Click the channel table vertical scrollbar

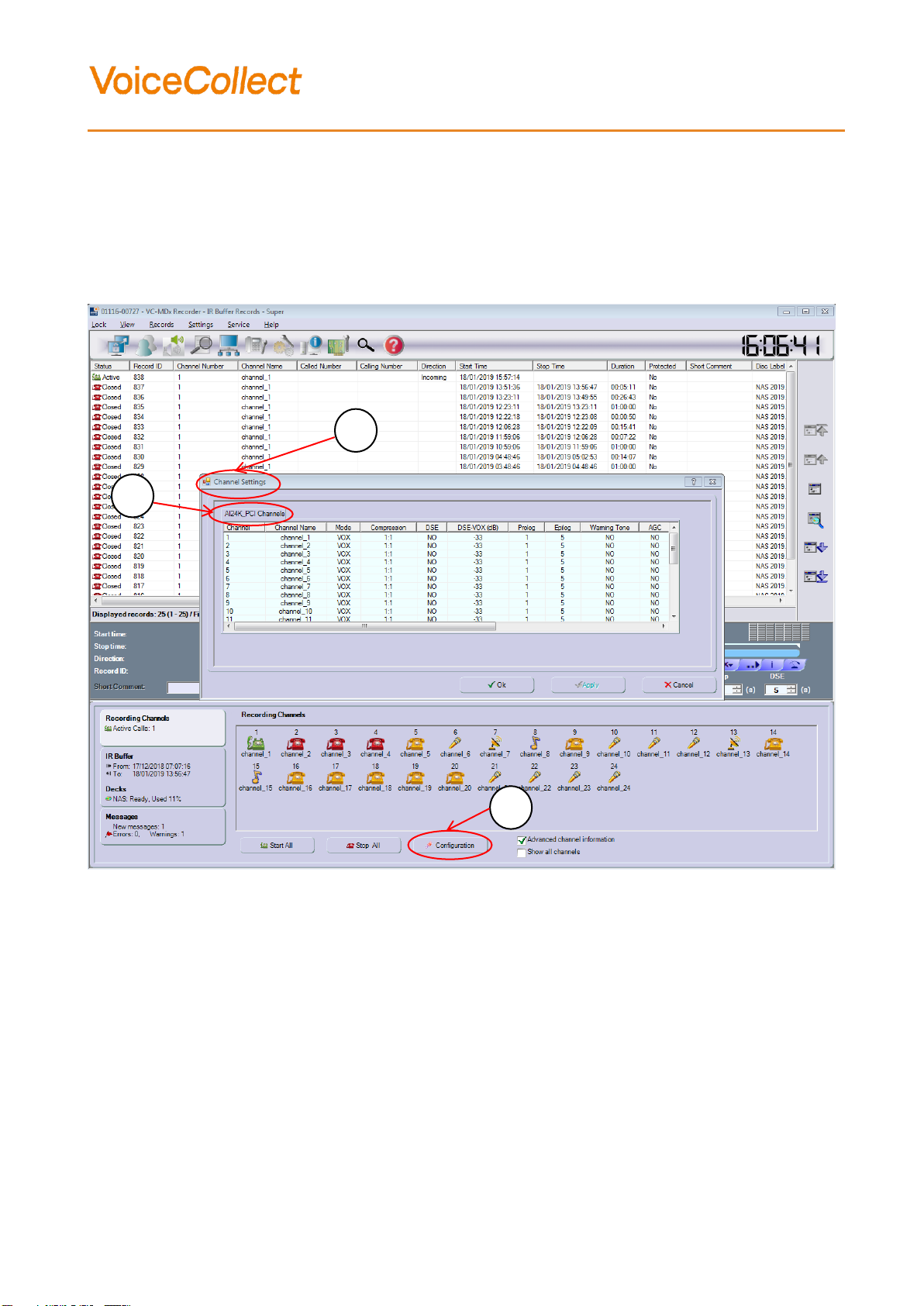coord(674,572)
